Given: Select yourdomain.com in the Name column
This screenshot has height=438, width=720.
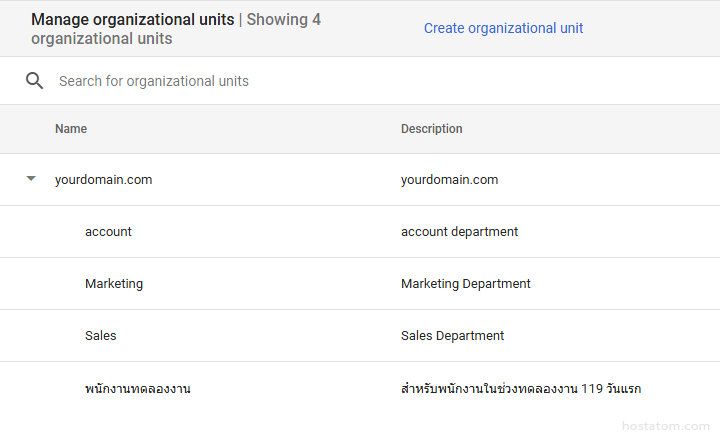Looking at the screenshot, I should (x=103, y=180).
